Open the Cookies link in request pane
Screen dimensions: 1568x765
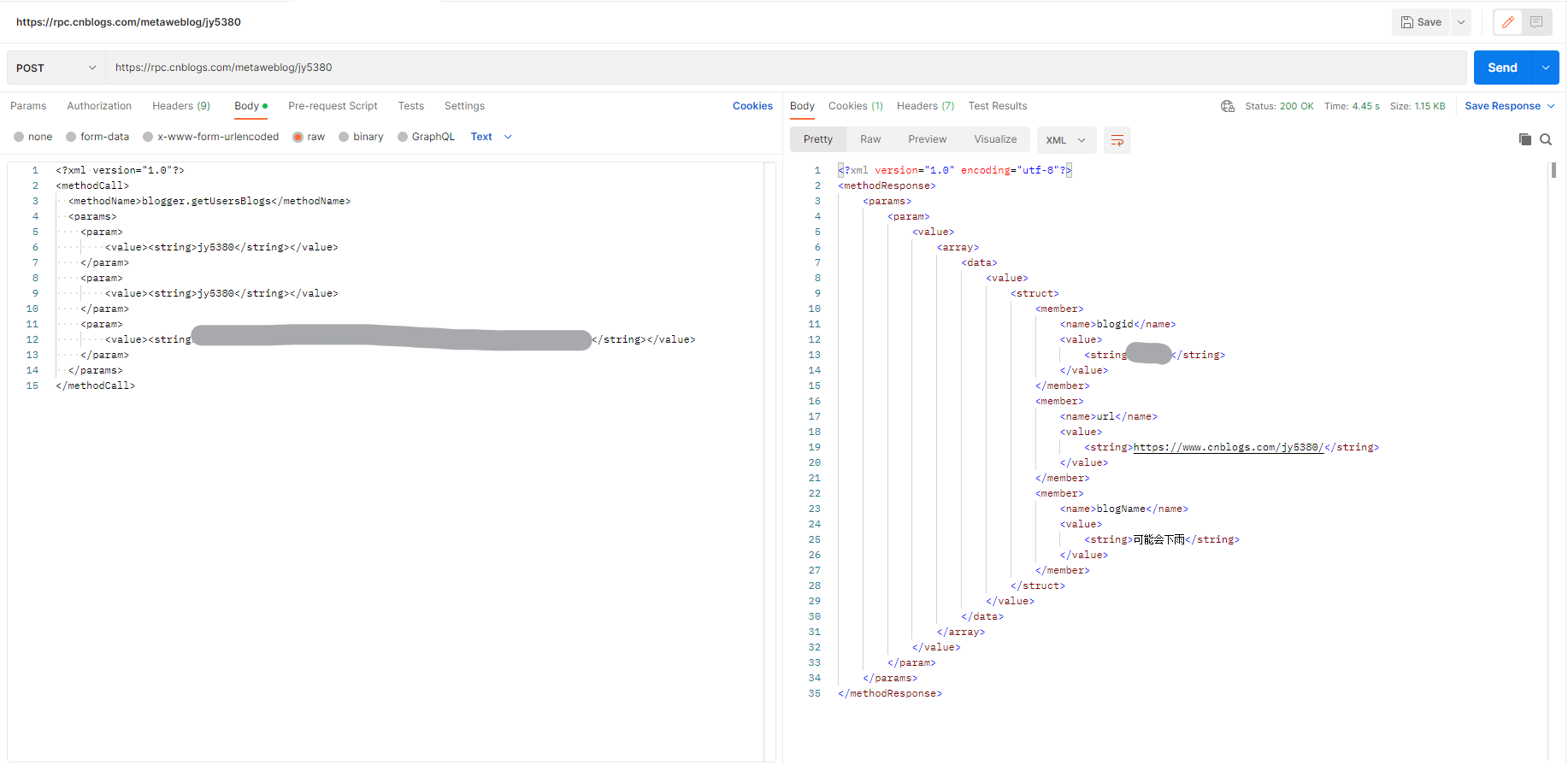tap(752, 106)
